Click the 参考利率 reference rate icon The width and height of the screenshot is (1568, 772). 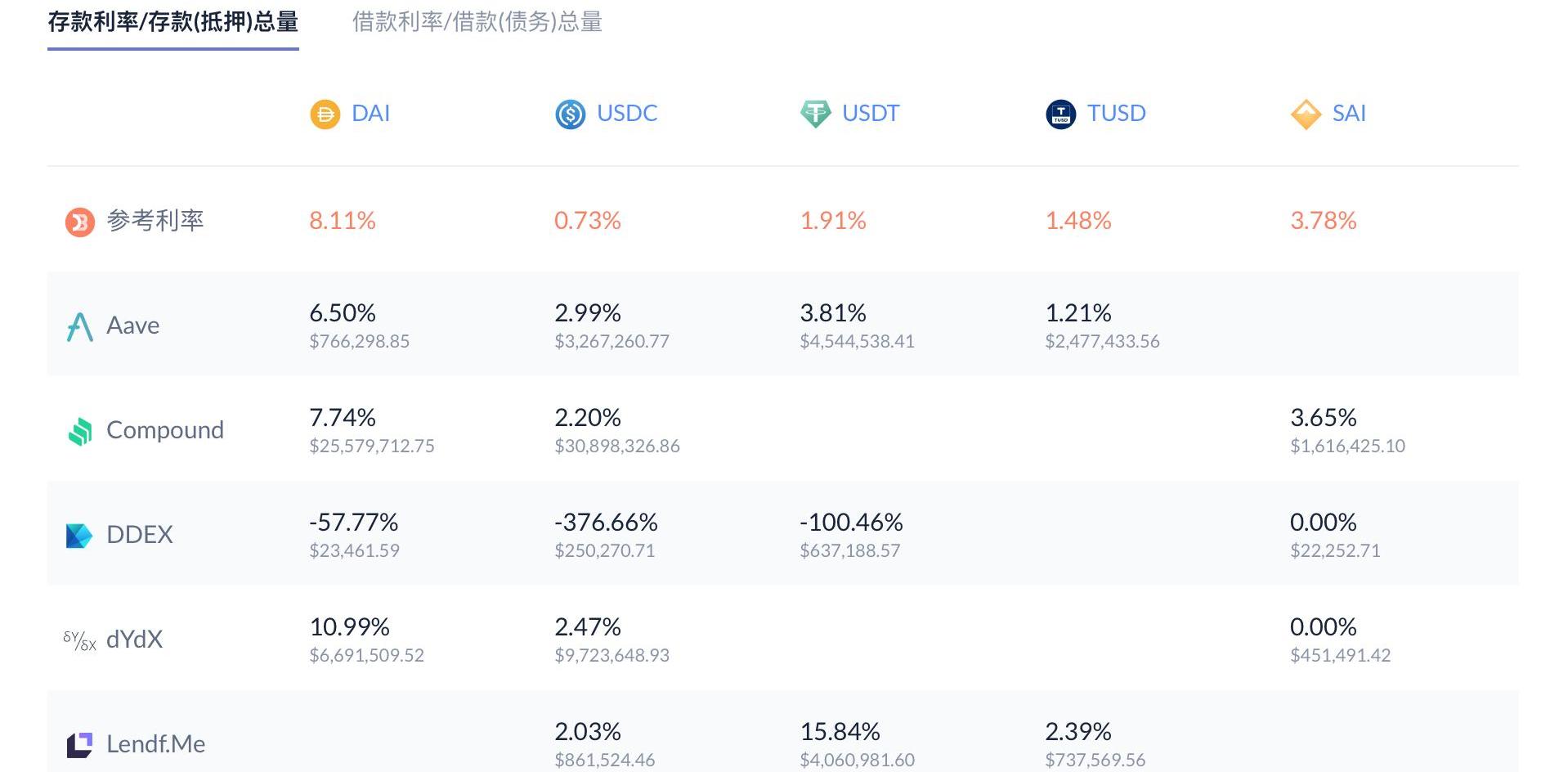[x=79, y=222]
